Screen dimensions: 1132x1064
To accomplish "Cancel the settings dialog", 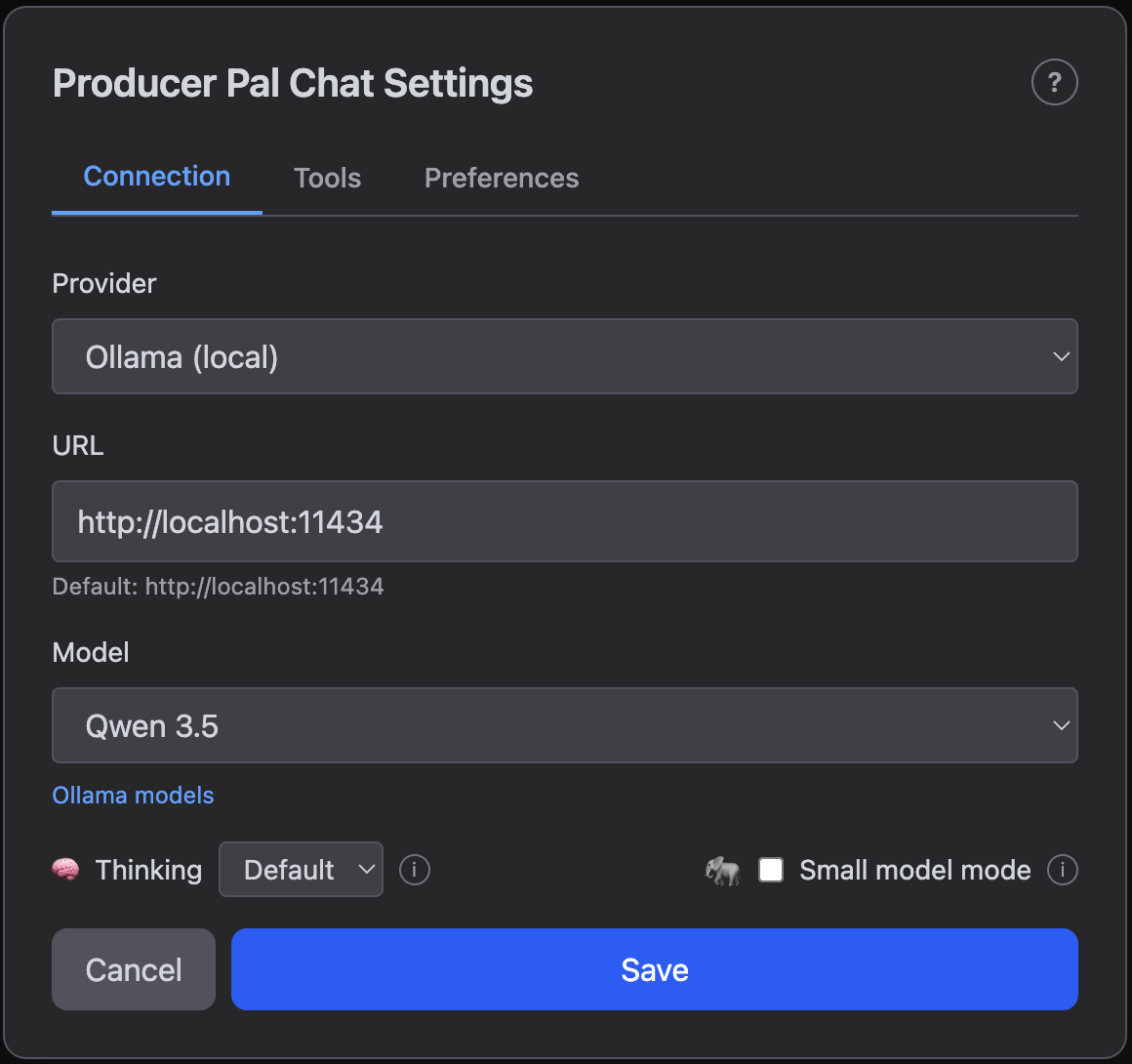I will pos(134,969).
